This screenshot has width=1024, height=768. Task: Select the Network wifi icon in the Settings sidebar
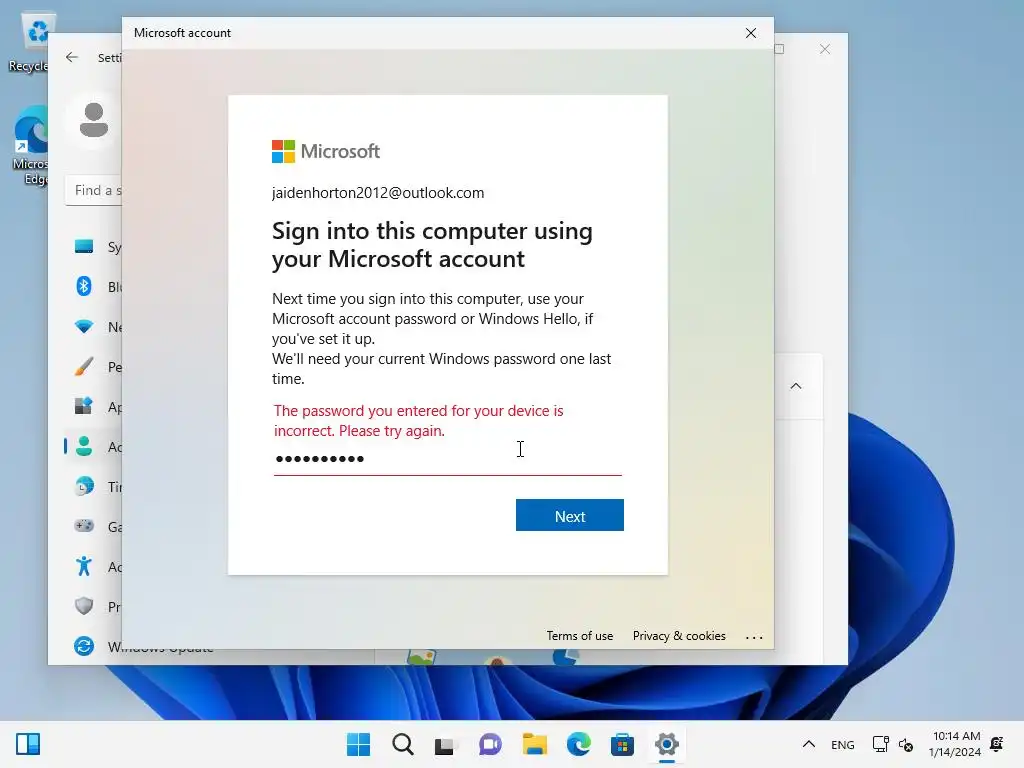[84, 327]
